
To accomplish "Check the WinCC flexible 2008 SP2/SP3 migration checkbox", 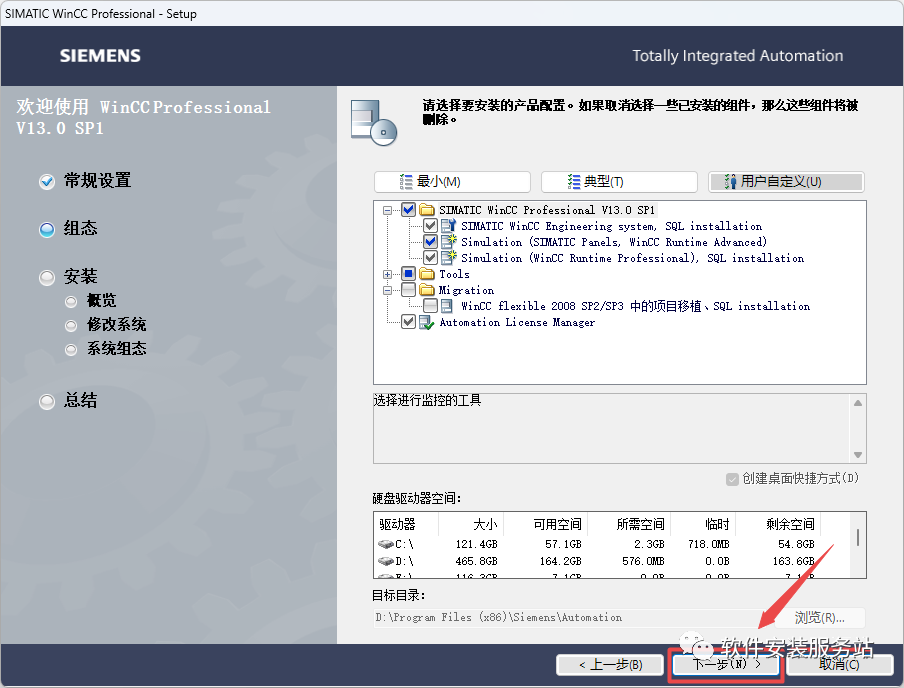I will (430, 306).
